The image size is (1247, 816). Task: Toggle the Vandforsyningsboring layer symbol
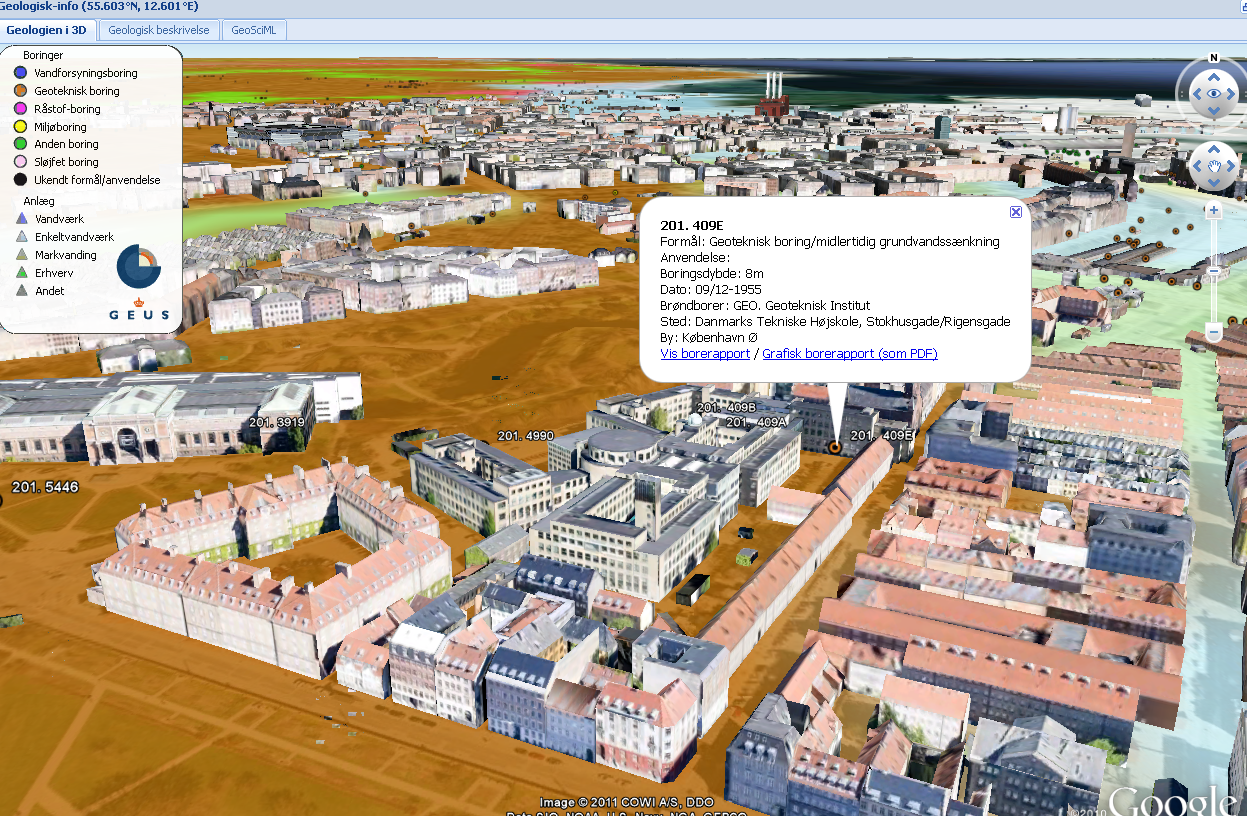tap(20, 72)
